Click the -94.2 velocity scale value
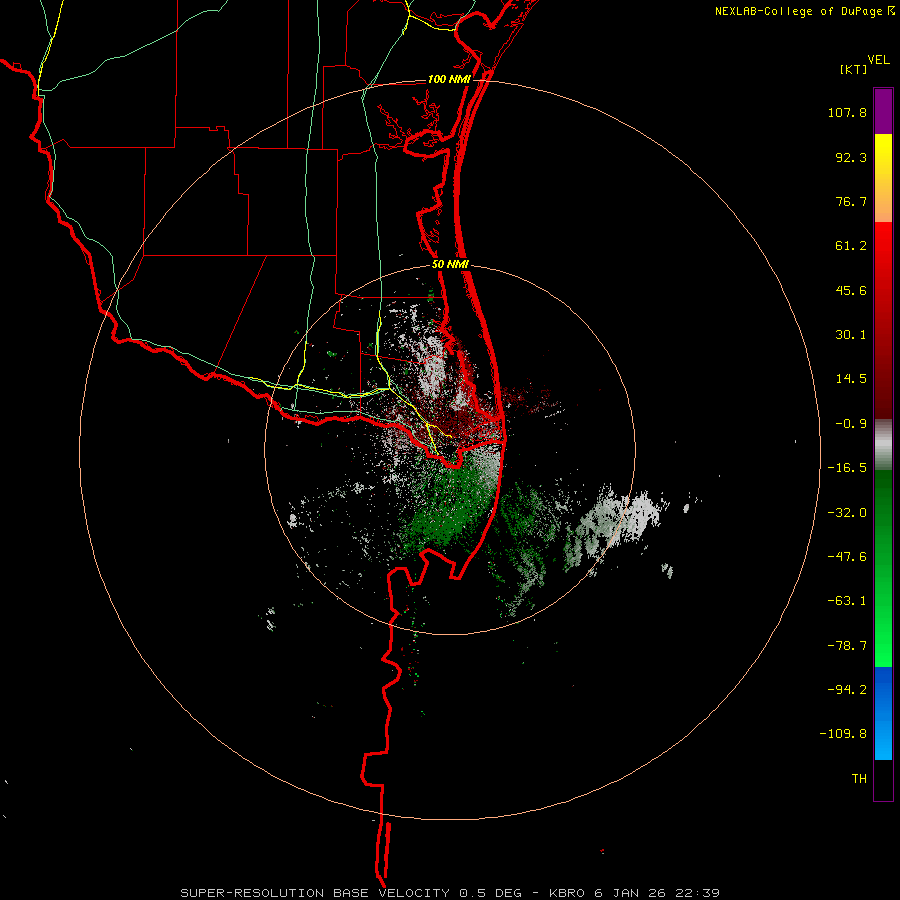The width and height of the screenshot is (900, 900). pos(847,690)
